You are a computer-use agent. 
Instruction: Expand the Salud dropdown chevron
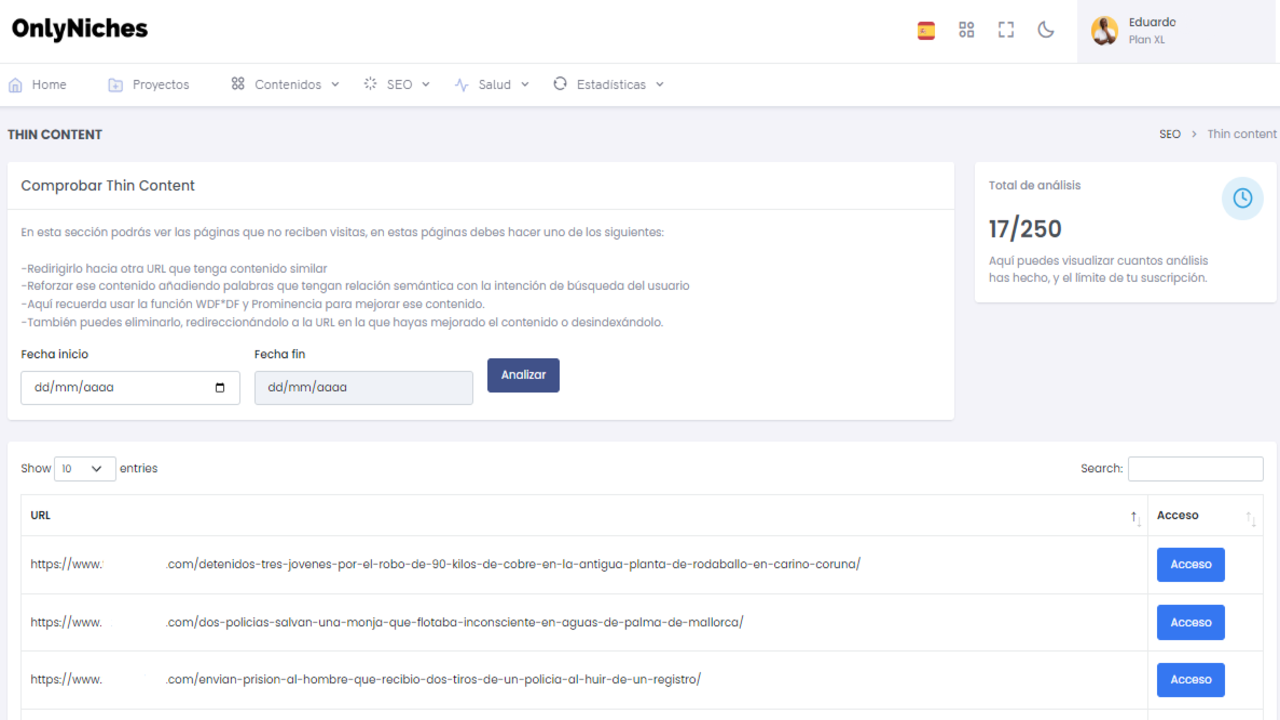pos(524,85)
